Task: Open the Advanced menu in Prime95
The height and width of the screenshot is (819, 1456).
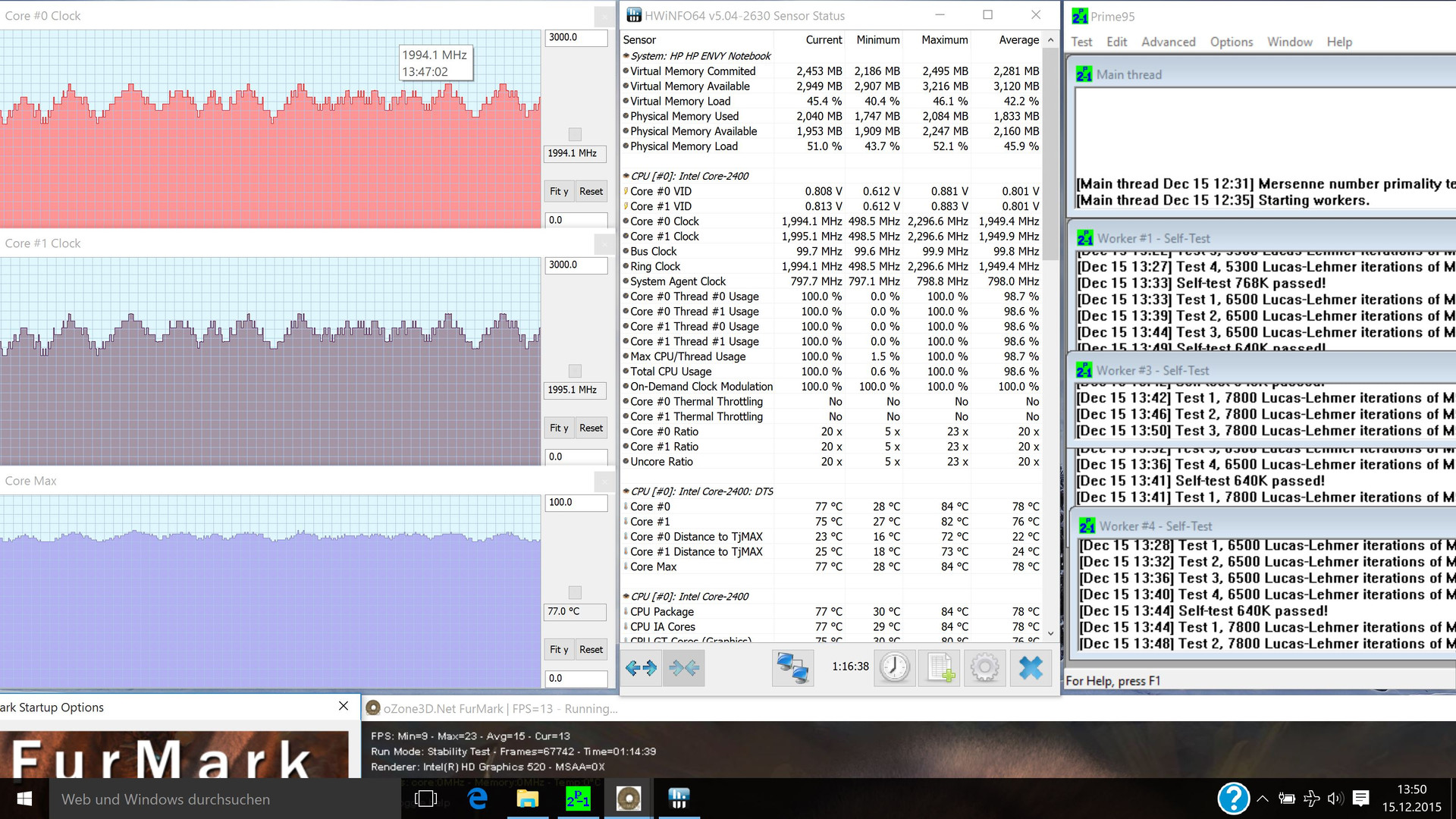Action: pos(1169,42)
